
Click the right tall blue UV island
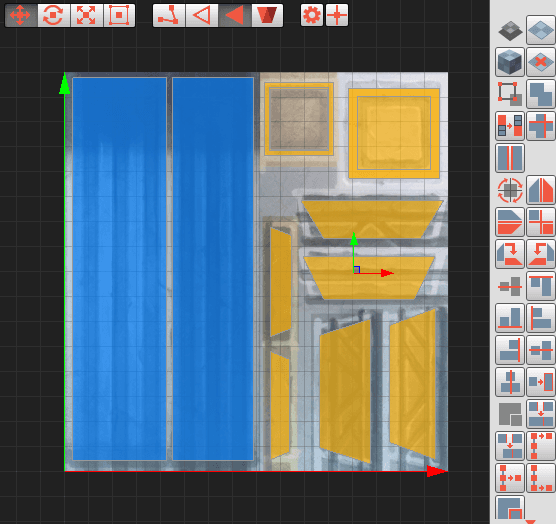point(213,269)
